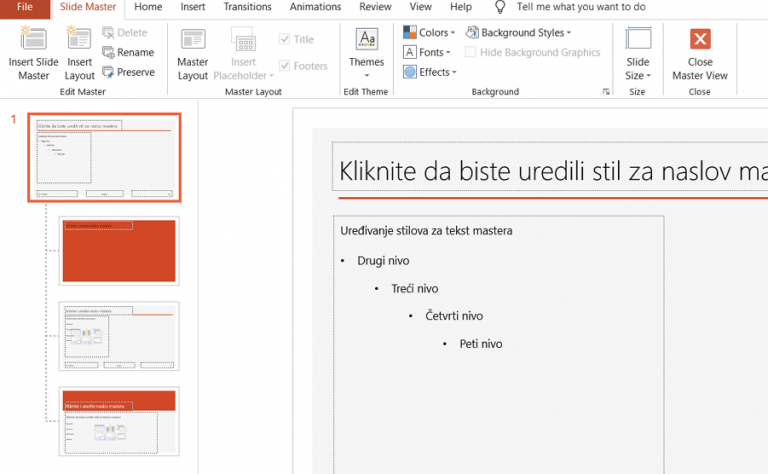This screenshot has width=768, height=474.
Task: Click the Insert Layout icon
Action: (x=79, y=38)
